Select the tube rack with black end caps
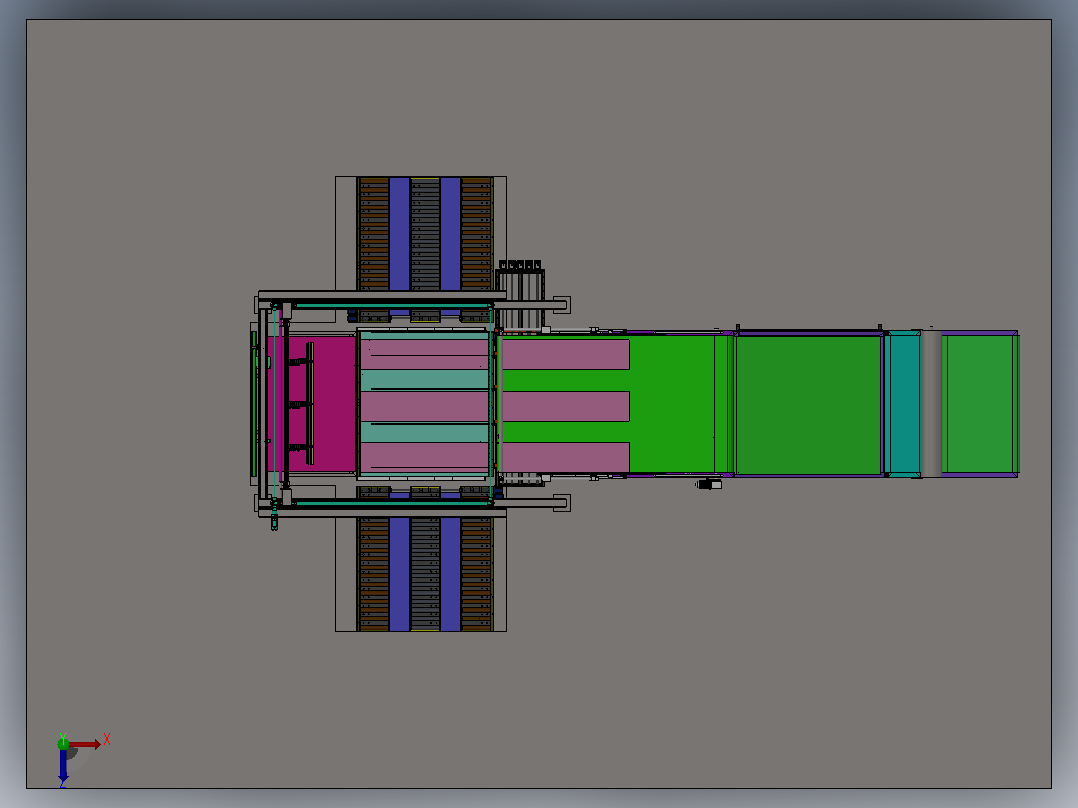Image resolution: width=1078 pixels, height=808 pixels. (520, 296)
